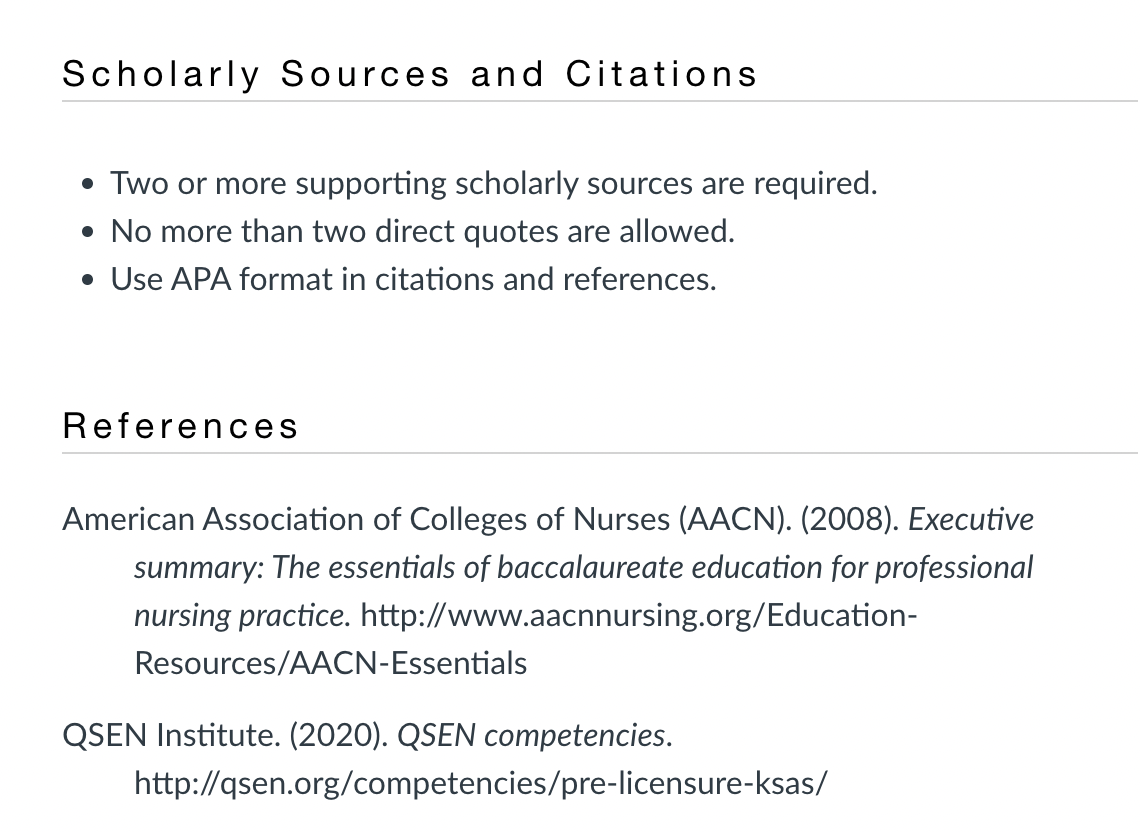Click the word 'Citations' in the heading
The image size is (1140, 832).
662,75
